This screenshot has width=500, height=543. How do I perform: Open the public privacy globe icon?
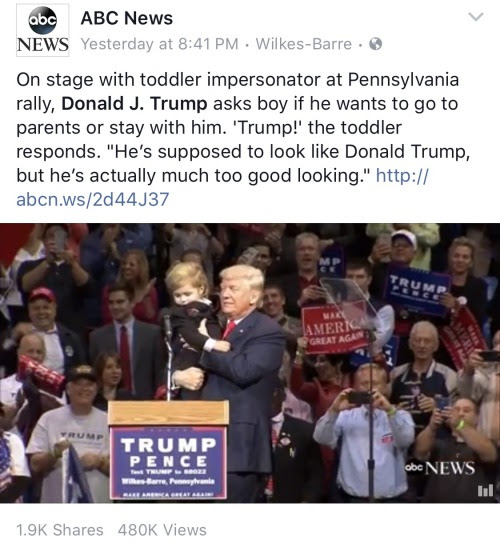(376, 44)
